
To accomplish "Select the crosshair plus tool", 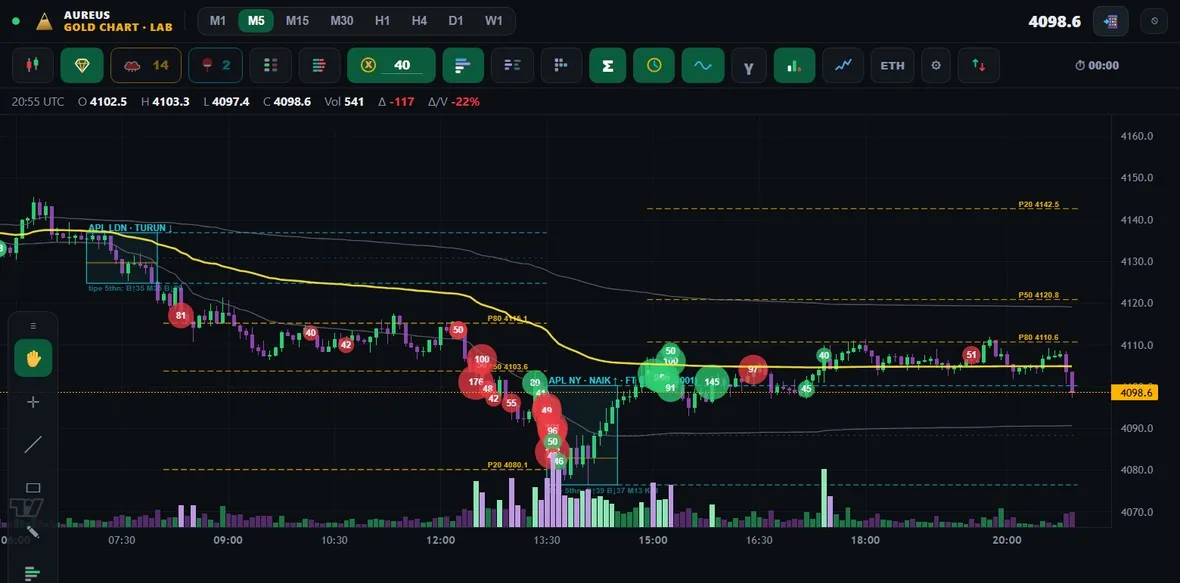I will (x=33, y=402).
